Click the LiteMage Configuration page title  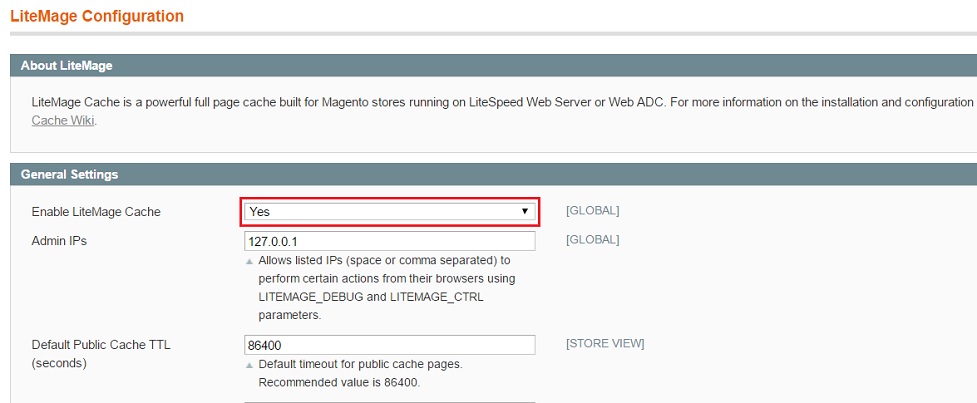tap(97, 16)
